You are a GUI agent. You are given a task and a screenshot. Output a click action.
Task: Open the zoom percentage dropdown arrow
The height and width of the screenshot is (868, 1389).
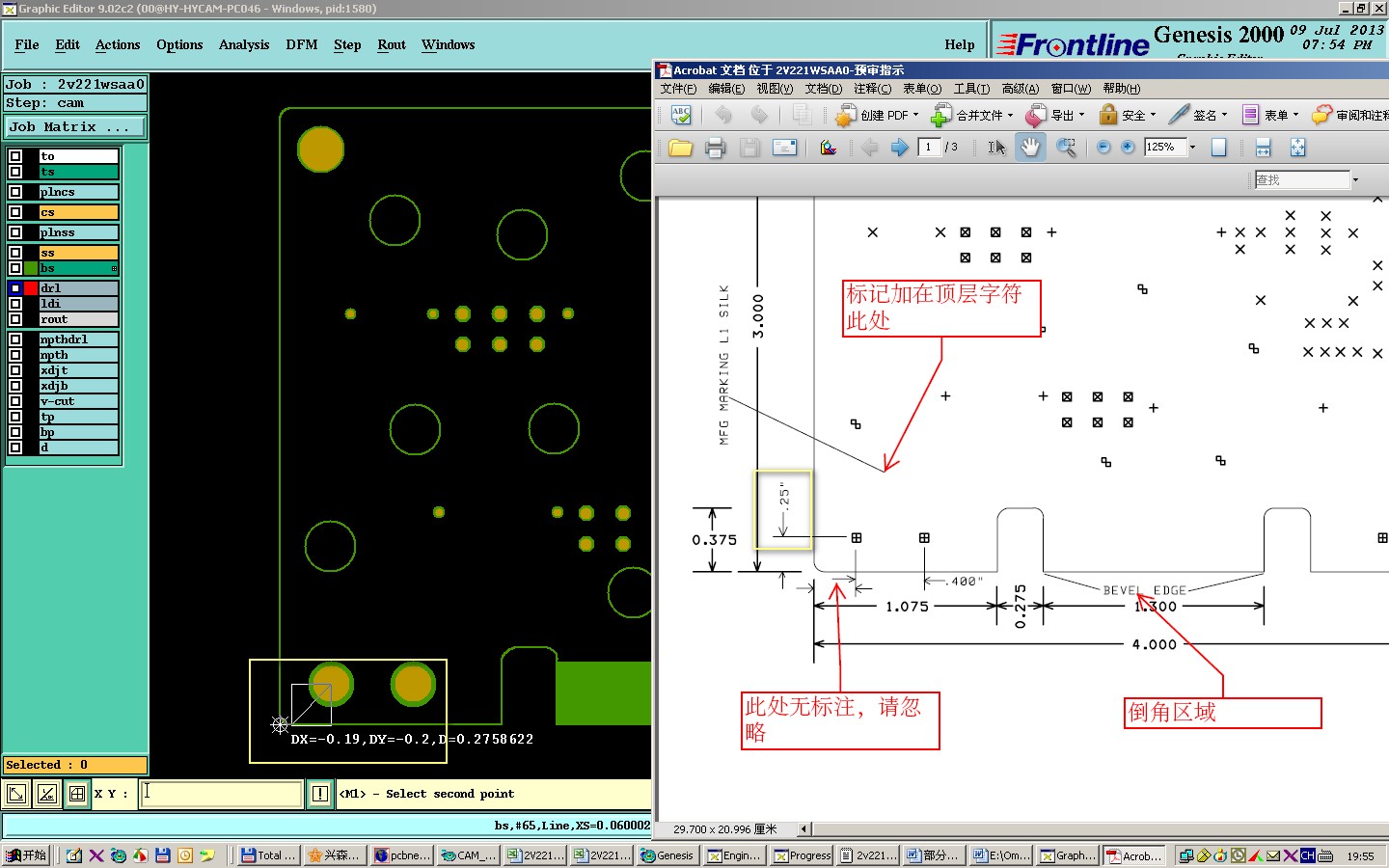pyautogui.click(x=1193, y=148)
